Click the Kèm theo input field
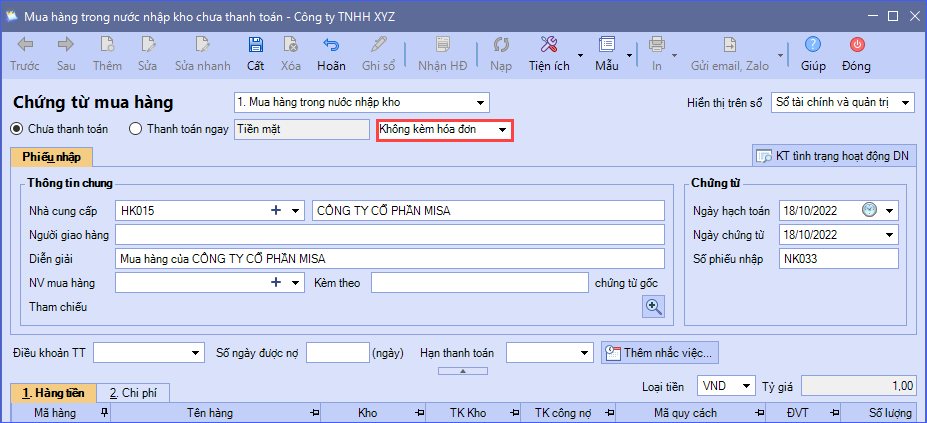Image resolution: width=927 pixels, height=423 pixels. click(x=480, y=283)
